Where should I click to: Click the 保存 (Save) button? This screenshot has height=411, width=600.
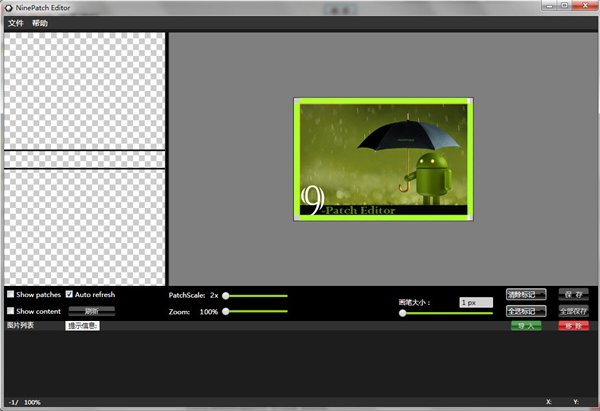coord(573,294)
